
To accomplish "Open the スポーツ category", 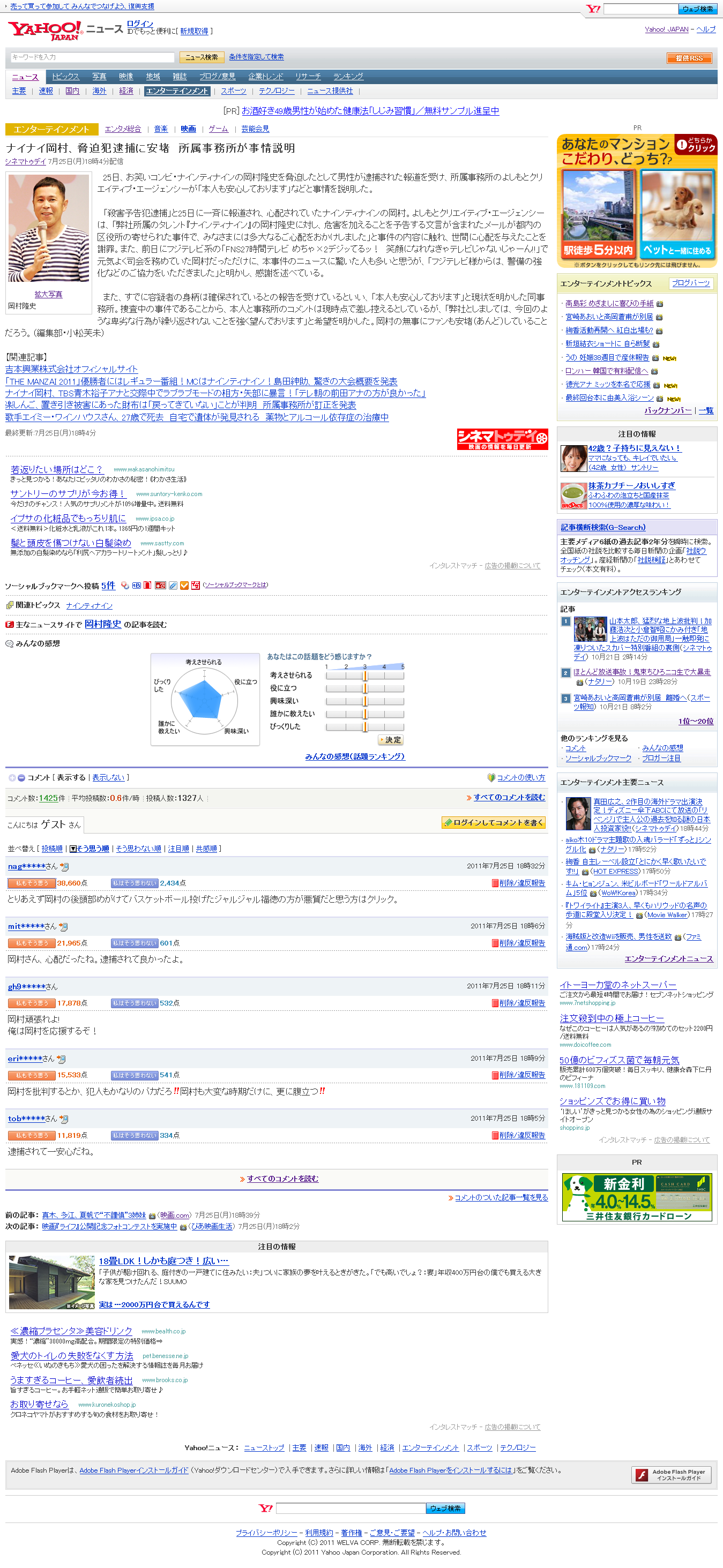I will [x=233, y=91].
